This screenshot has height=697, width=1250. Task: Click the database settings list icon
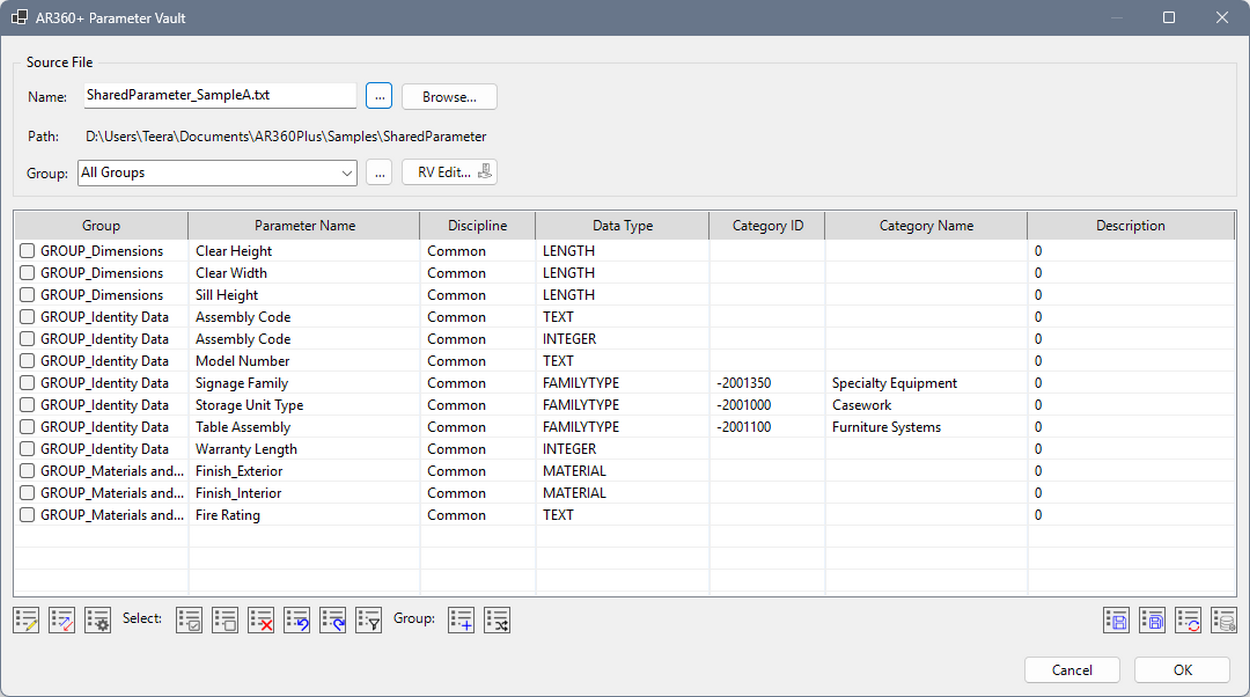click(x=1223, y=620)
